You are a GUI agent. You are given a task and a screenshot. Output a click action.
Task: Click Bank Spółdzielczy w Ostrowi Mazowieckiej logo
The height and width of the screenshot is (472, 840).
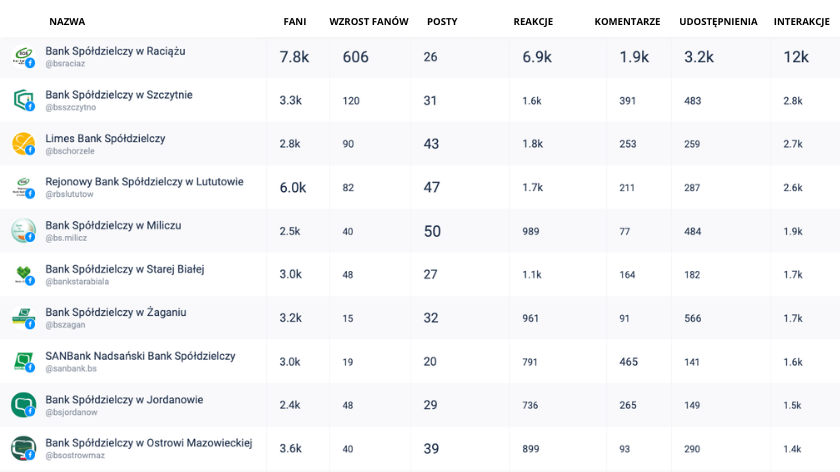[23, 448]
